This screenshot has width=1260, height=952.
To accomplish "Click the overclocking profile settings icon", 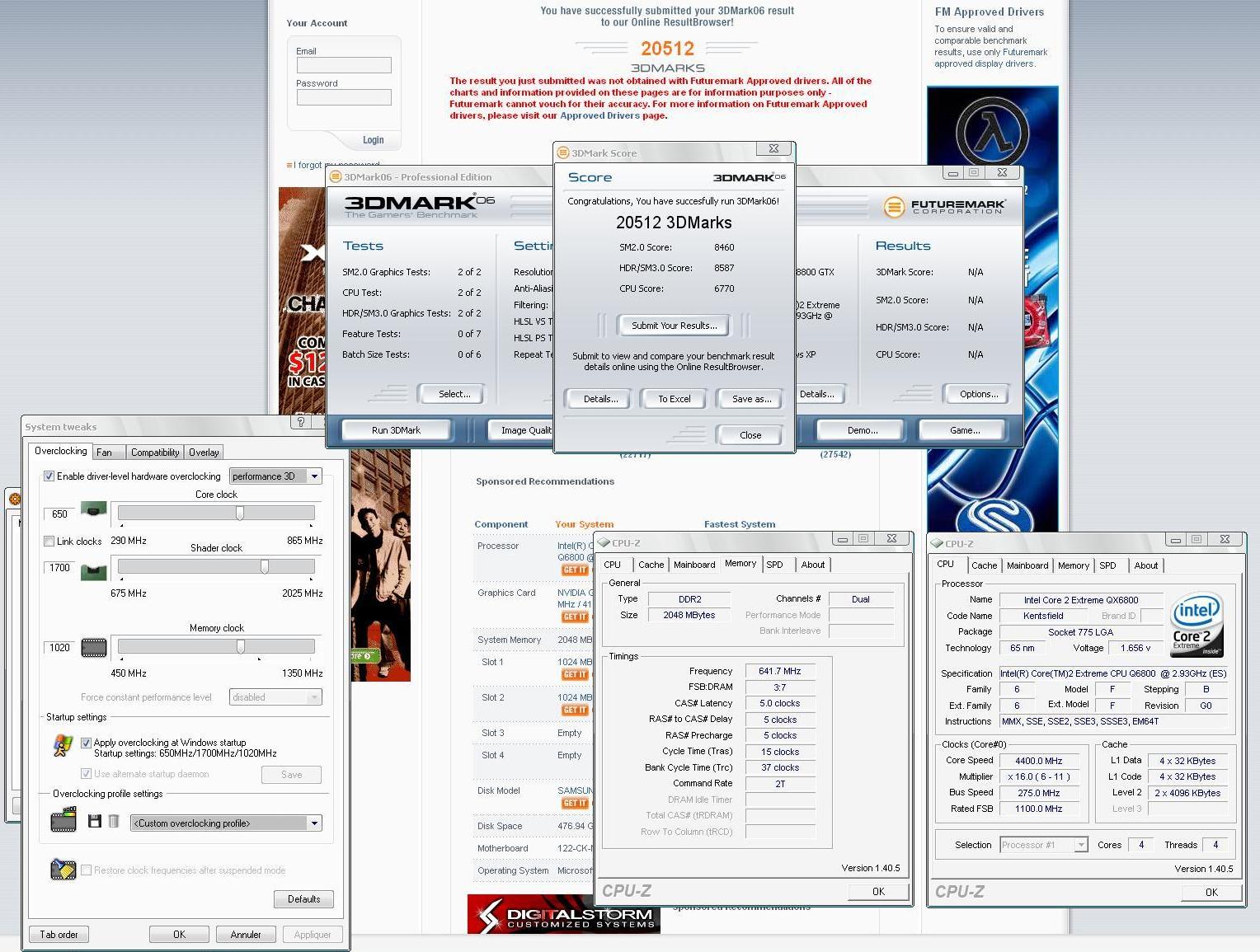I will [63, 821].
